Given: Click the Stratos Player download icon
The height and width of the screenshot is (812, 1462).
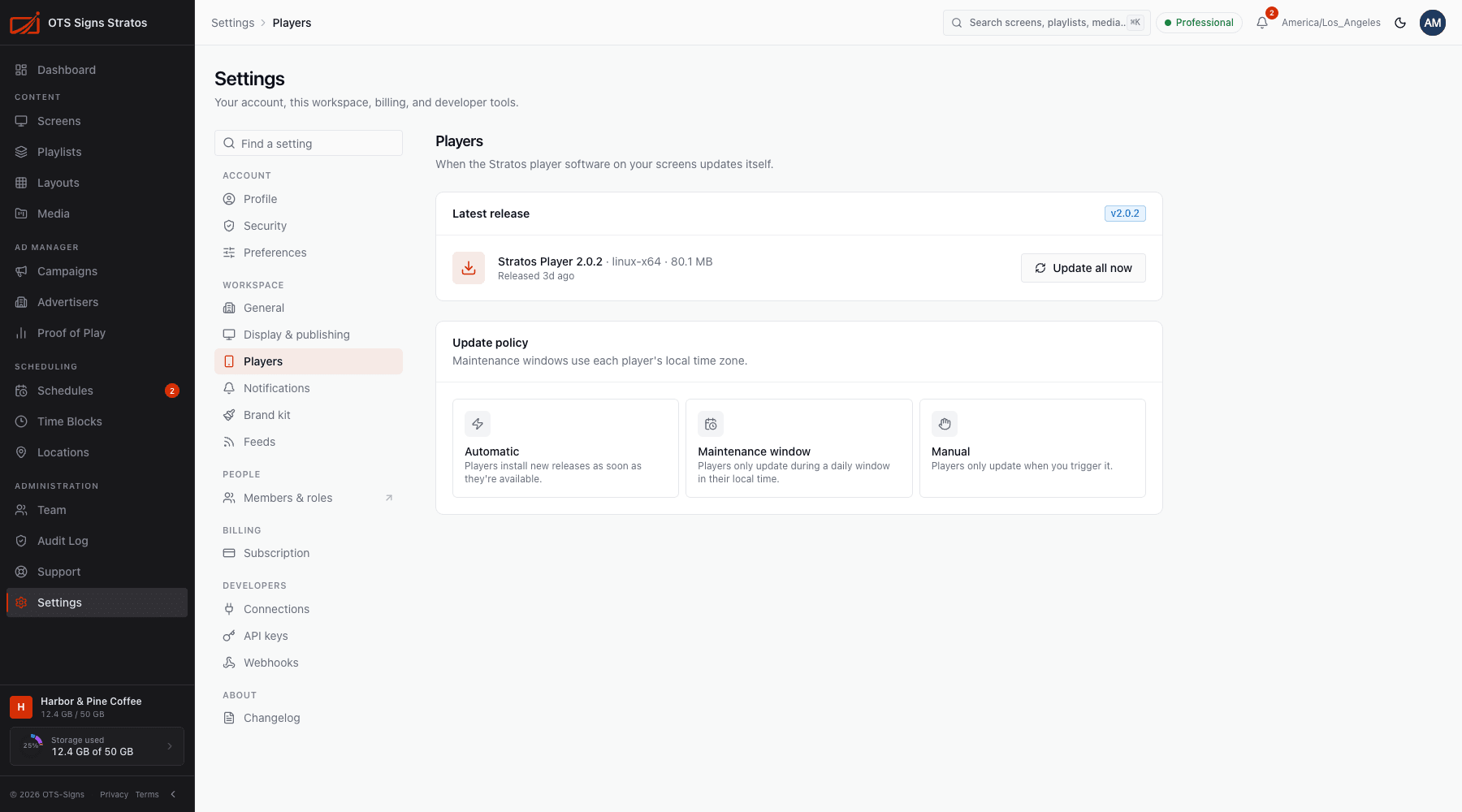Looking at the screenshot, I should [469, 268].
